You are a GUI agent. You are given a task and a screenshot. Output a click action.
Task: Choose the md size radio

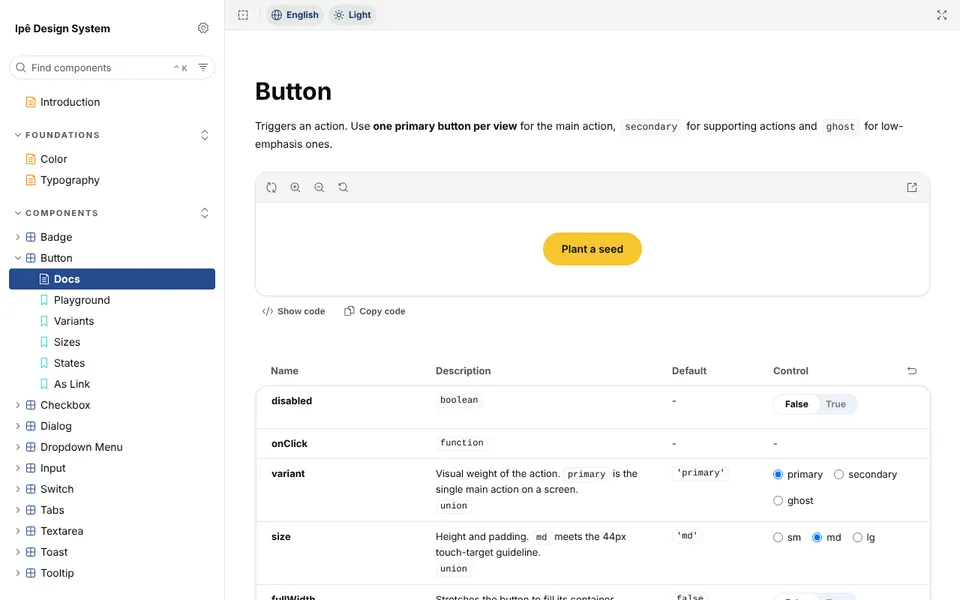click(x=817, y=538)
